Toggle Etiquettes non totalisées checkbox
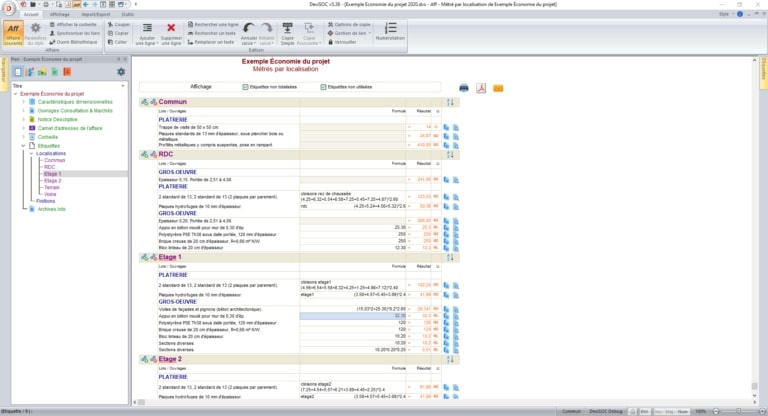Viewport: 768px width, 416px height. pyautogui.click(x=245, y=87)
